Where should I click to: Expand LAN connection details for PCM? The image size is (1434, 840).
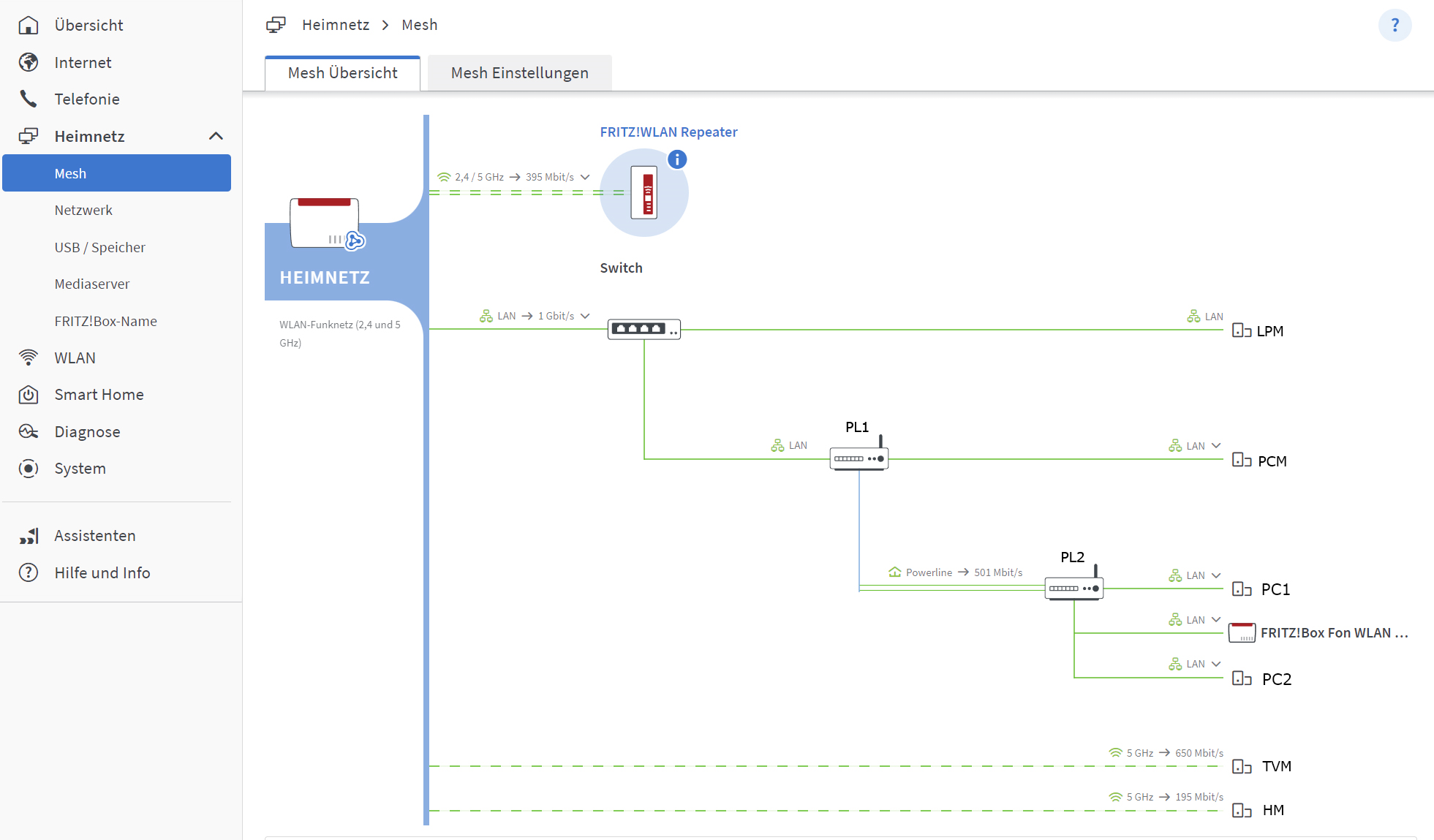tap(1216, 446)
